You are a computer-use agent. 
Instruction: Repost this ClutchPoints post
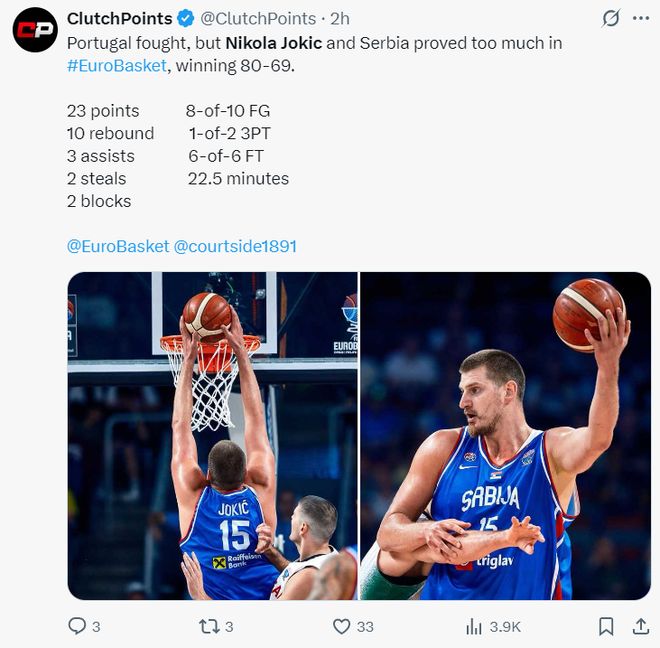point(207,626)
